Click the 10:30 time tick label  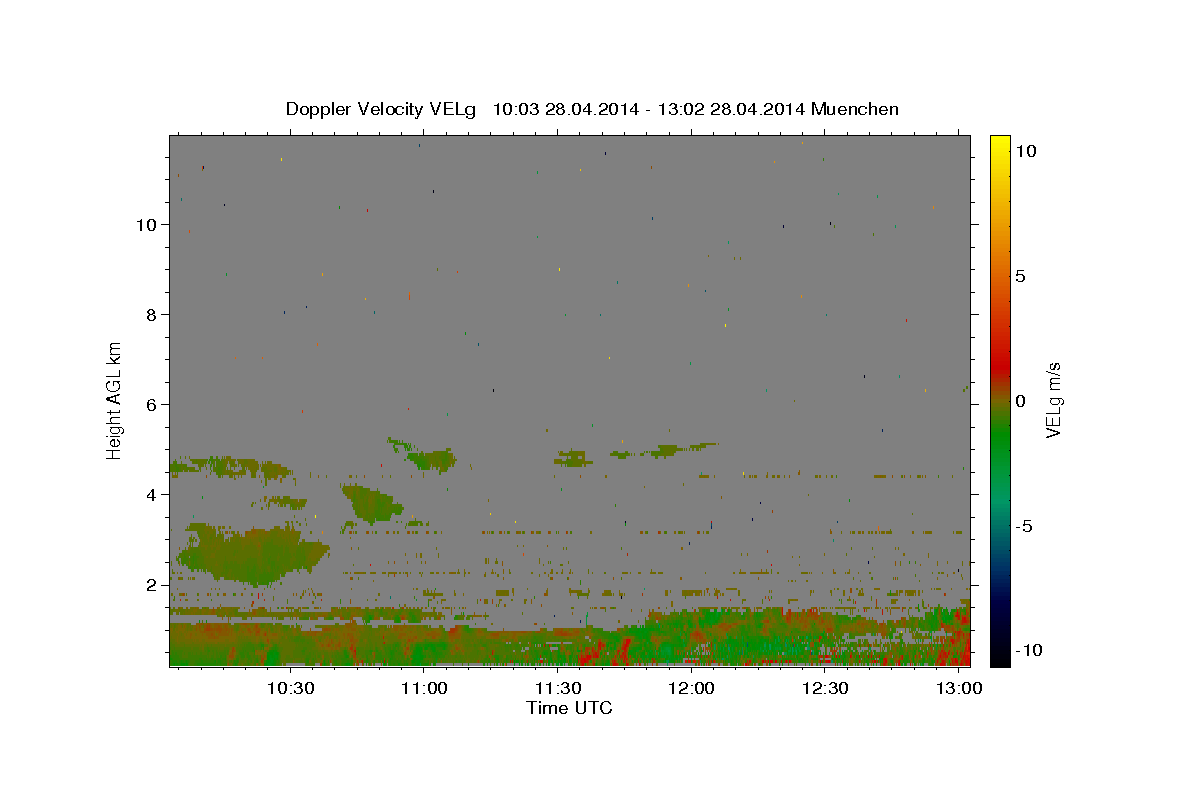click(x=291, y=689)
